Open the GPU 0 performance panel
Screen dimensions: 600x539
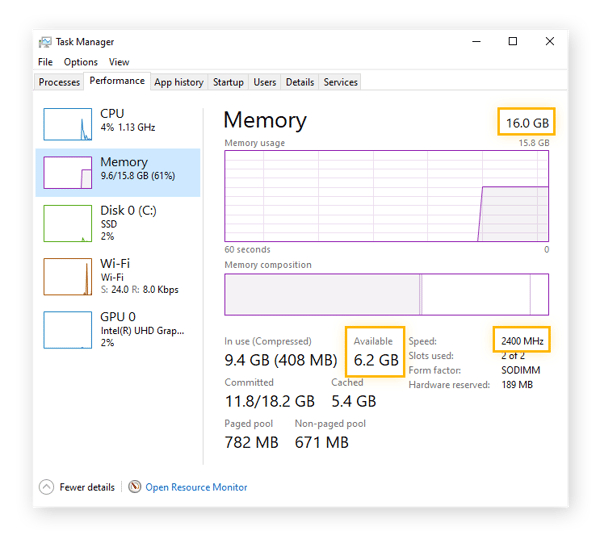[67, 329]
